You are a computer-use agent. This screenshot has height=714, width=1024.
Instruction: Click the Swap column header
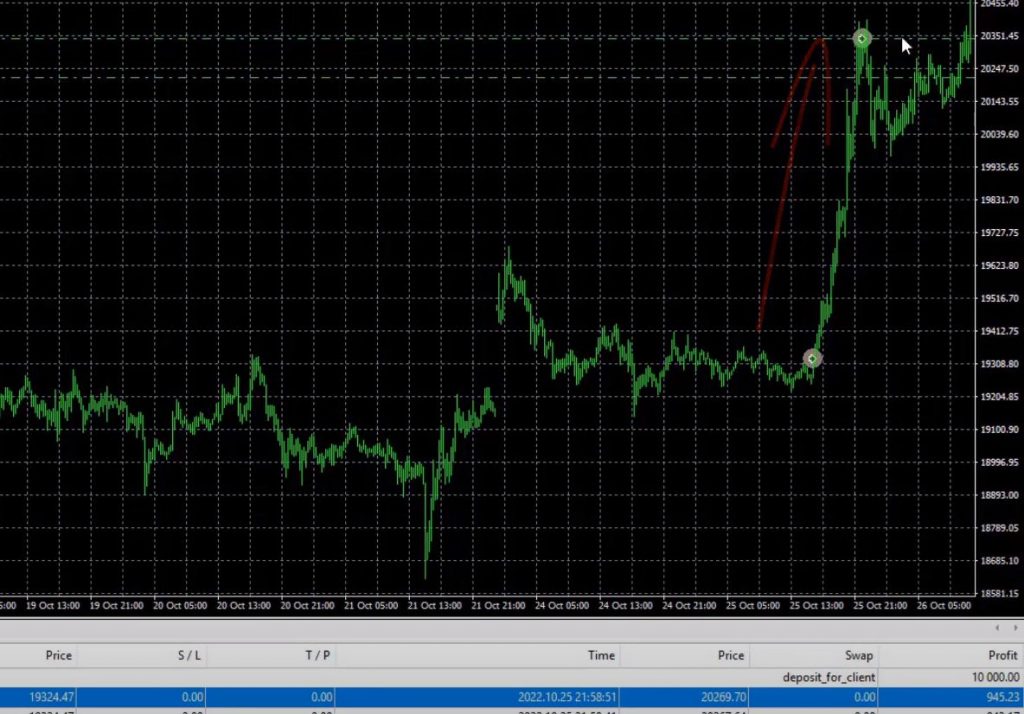coord(857,655)
